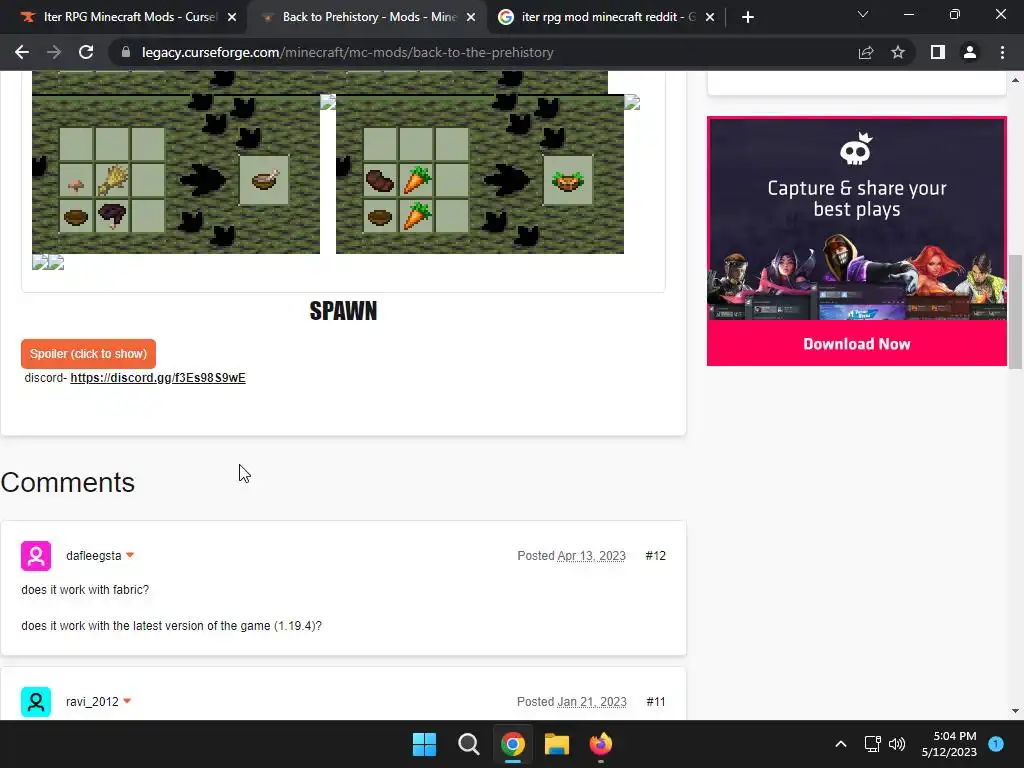1024x768 pixels.
Task: Bookmark this page with the star icon
Action: pos(898,52)
